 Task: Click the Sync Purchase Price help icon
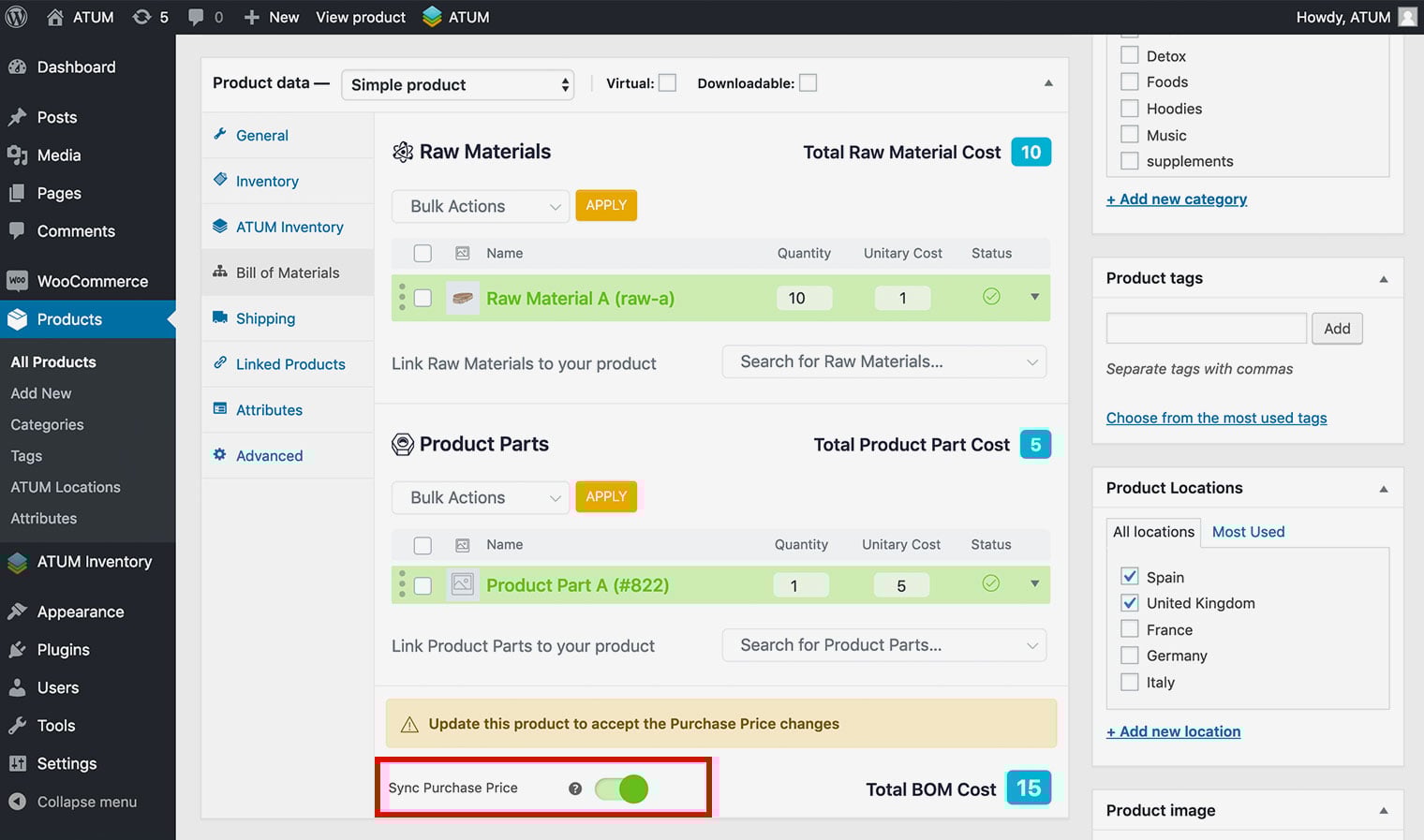[575, 788]
